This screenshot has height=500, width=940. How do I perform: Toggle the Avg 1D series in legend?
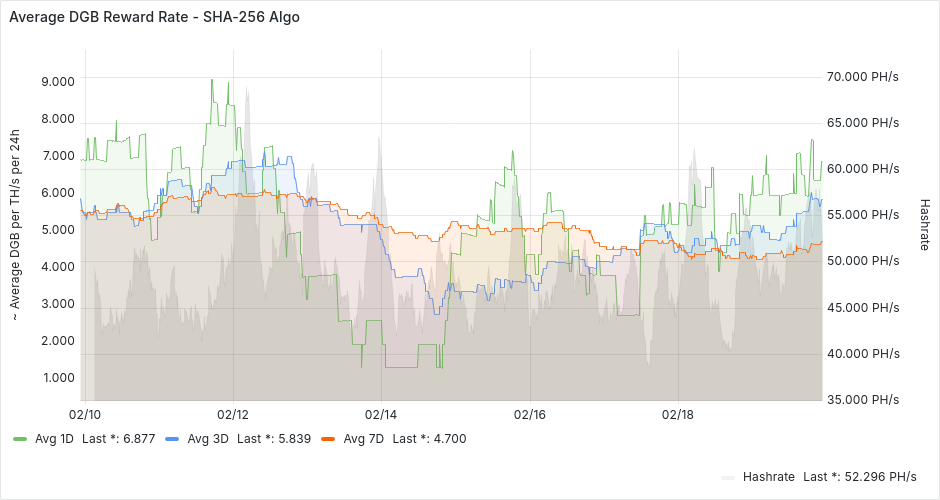pos(54,439)
